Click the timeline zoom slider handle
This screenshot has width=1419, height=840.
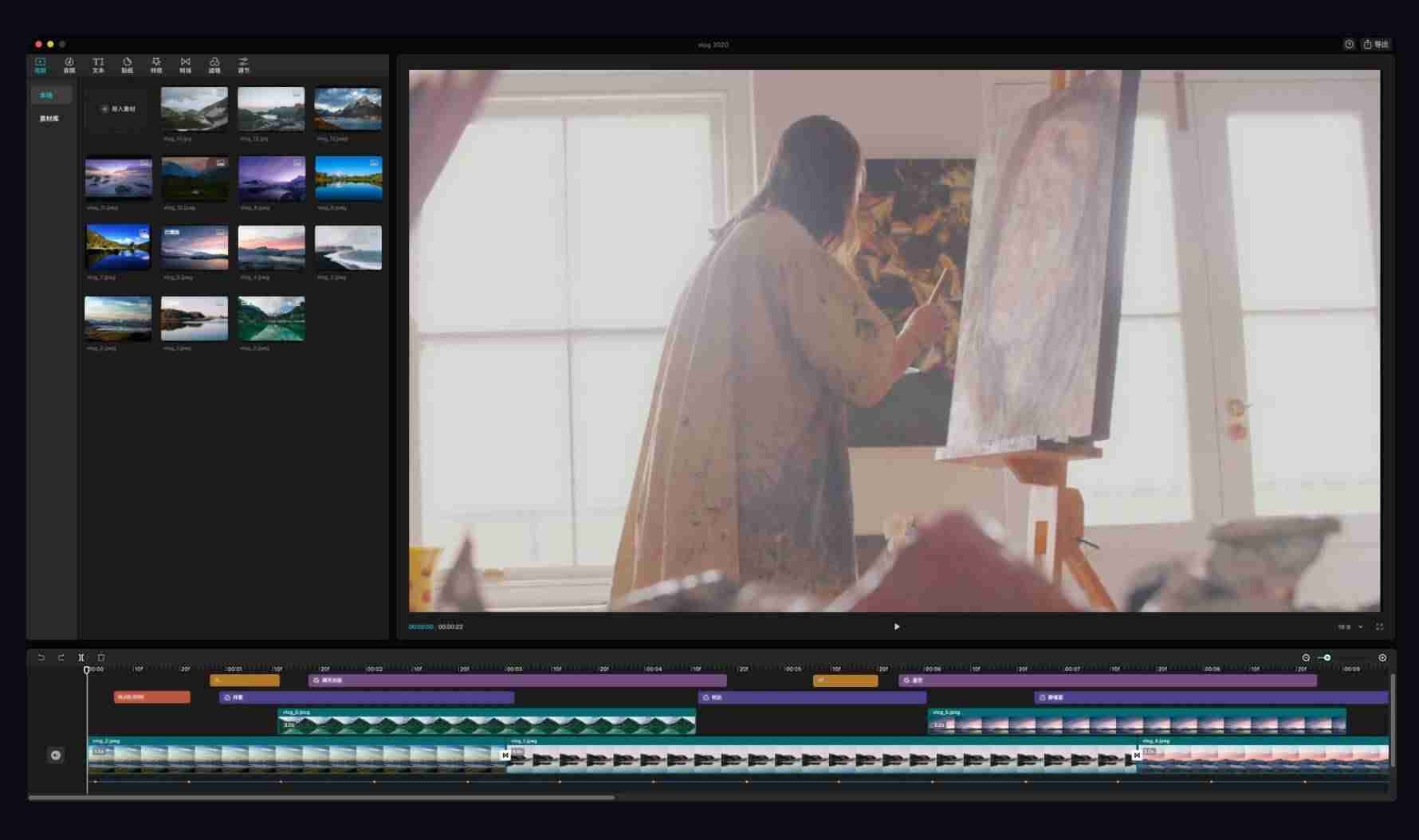pos(1327,657)
